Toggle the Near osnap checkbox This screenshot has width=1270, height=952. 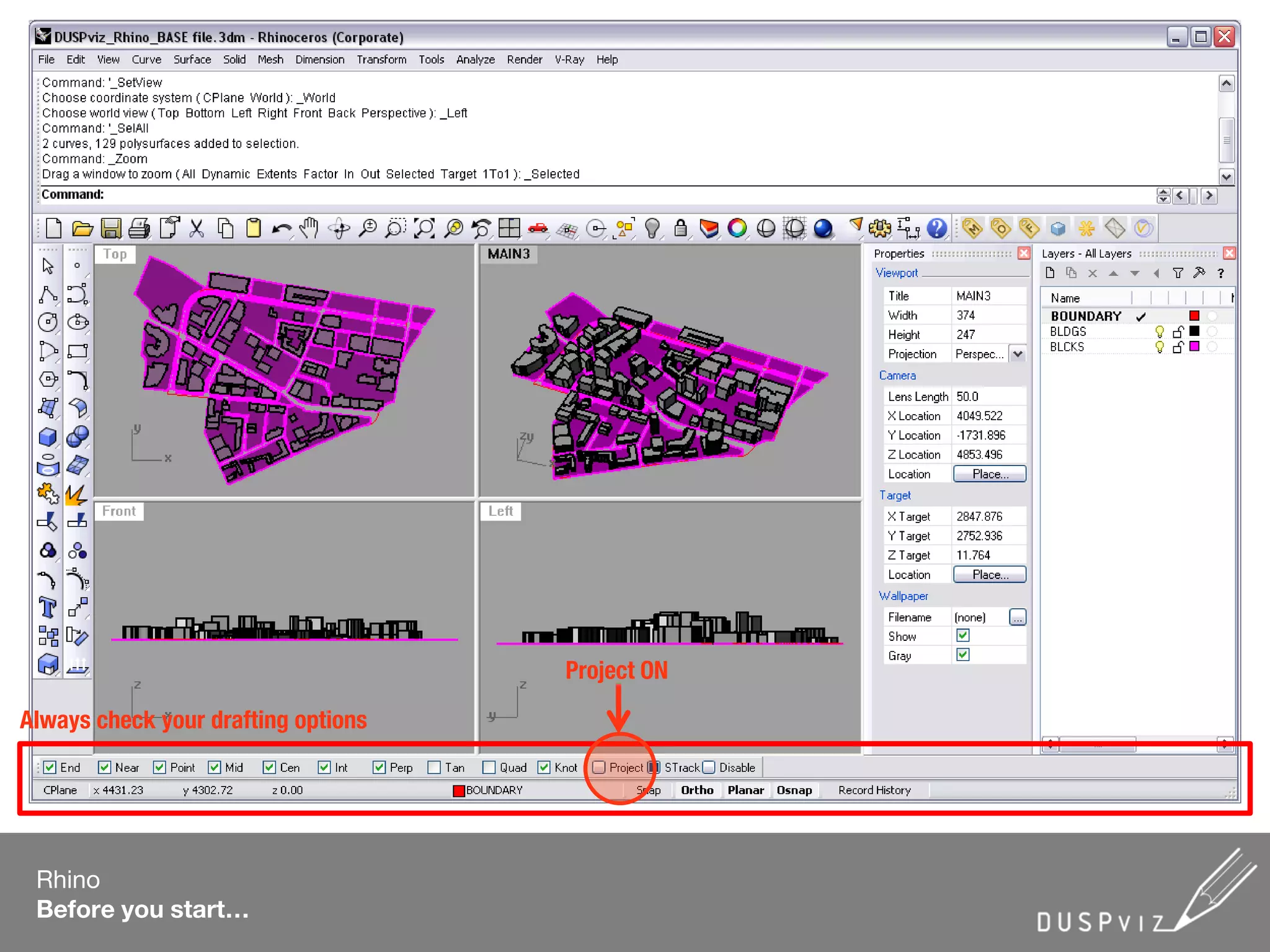click(105, 767)
